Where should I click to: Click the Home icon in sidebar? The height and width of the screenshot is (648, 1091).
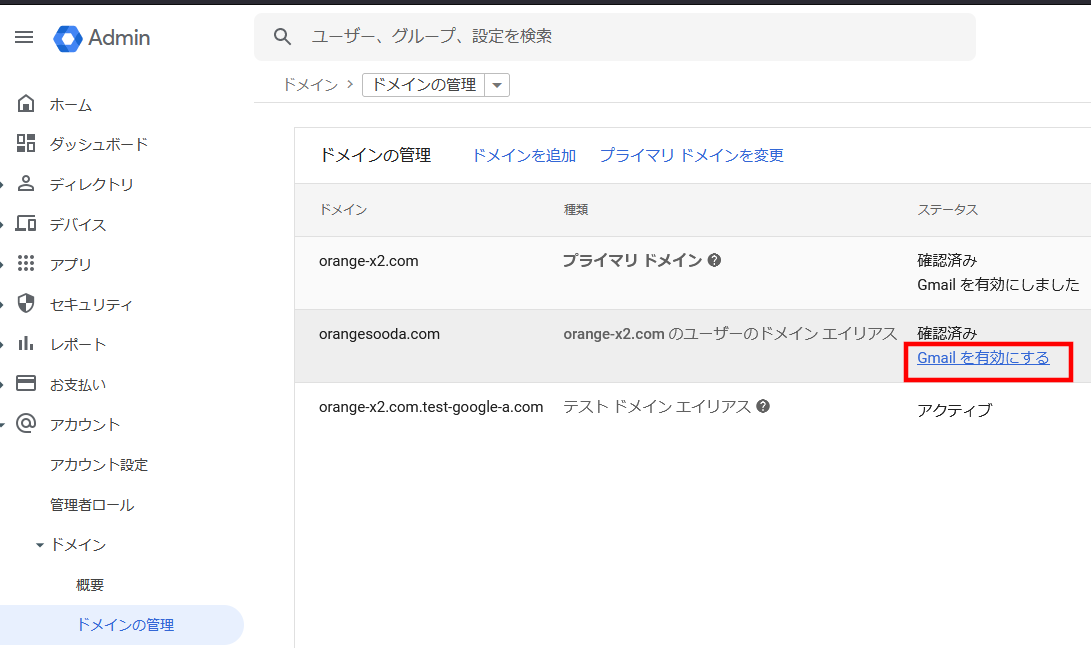tap(27, 104)
